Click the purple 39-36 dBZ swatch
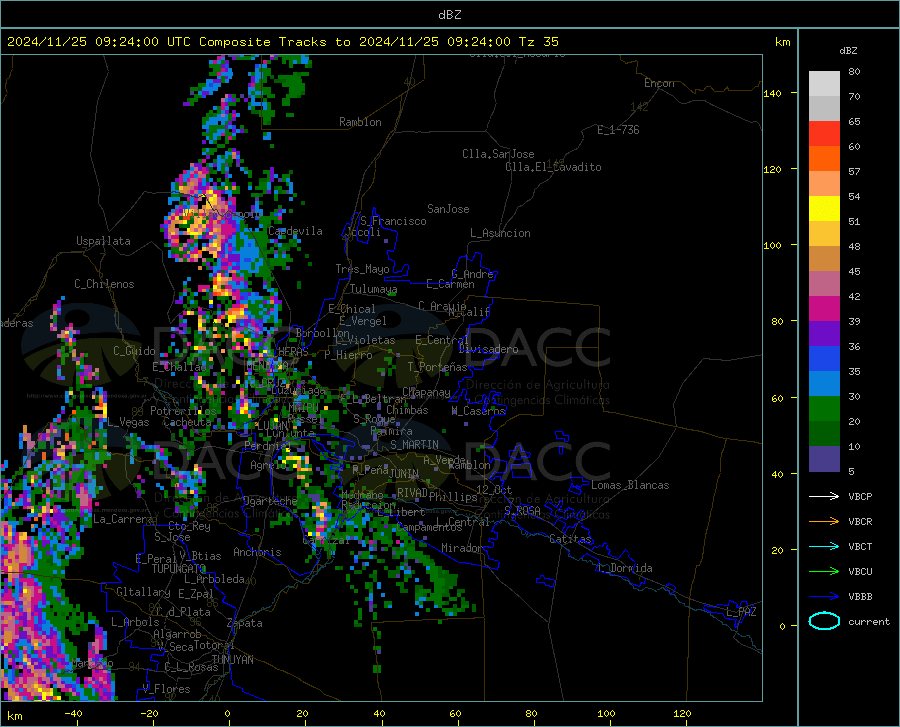The height and width of the screenshot is (727, 900). coord(824,334)
